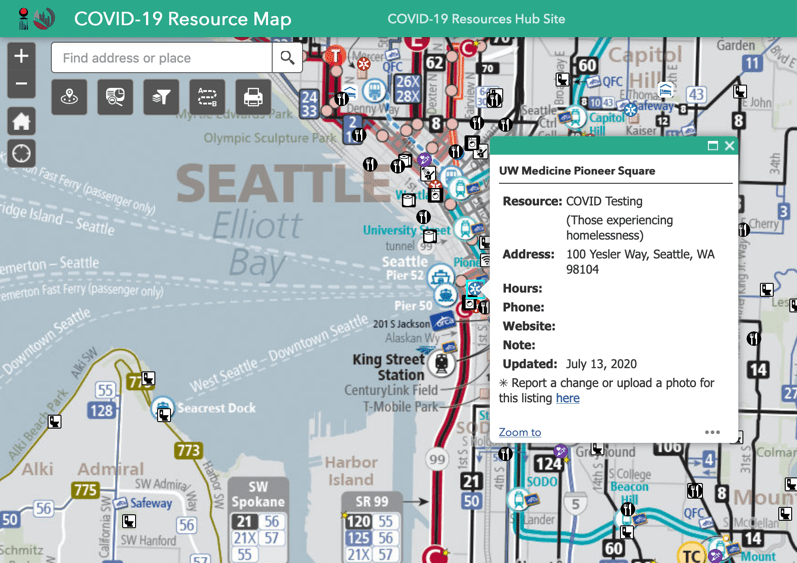The height and width of the screenshot is (563, 797).
Task: Click the 'here' link to report a change
Action: point(567,398)
